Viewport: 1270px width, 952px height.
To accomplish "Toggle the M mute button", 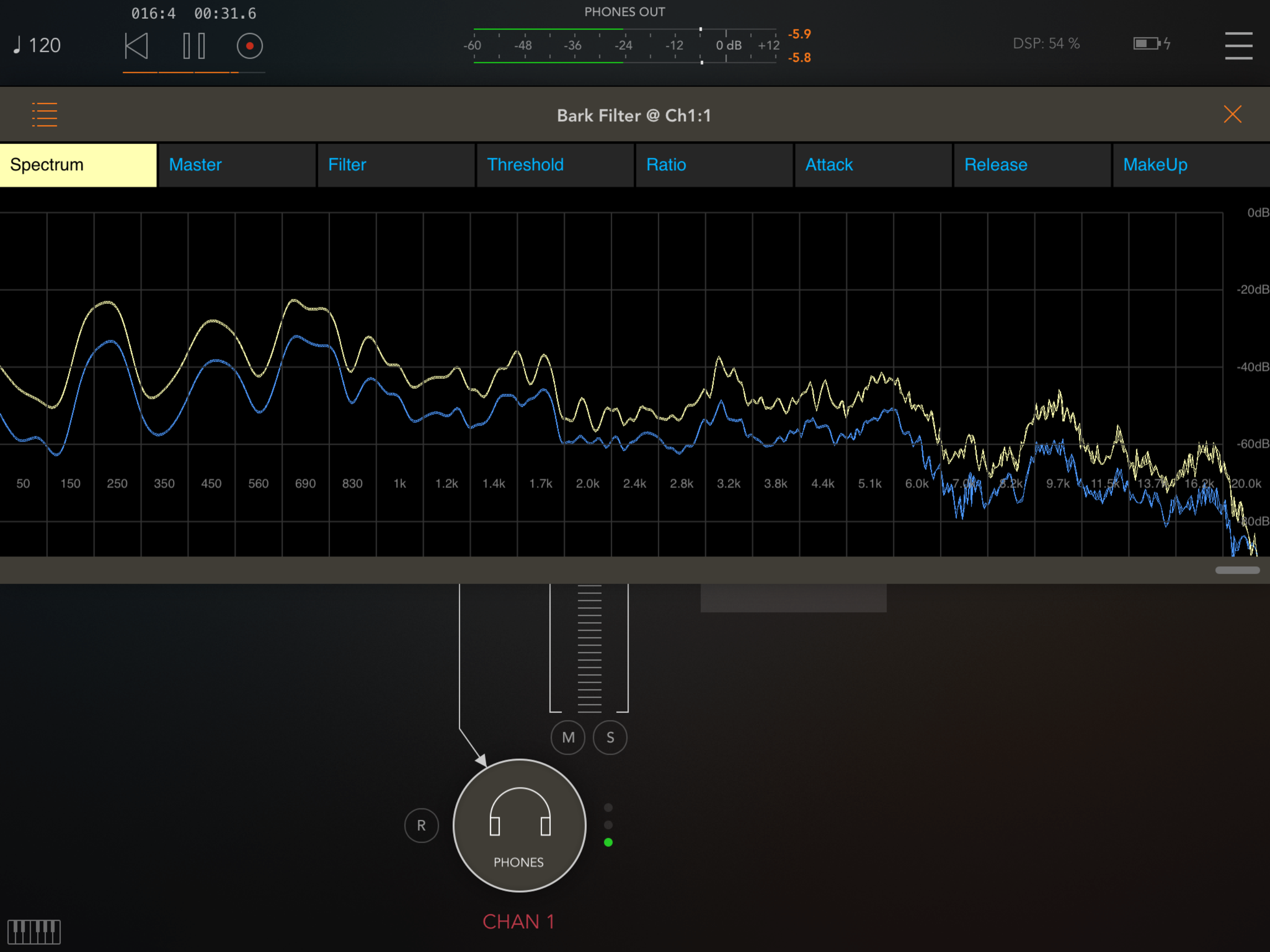I will coord(568,737).
